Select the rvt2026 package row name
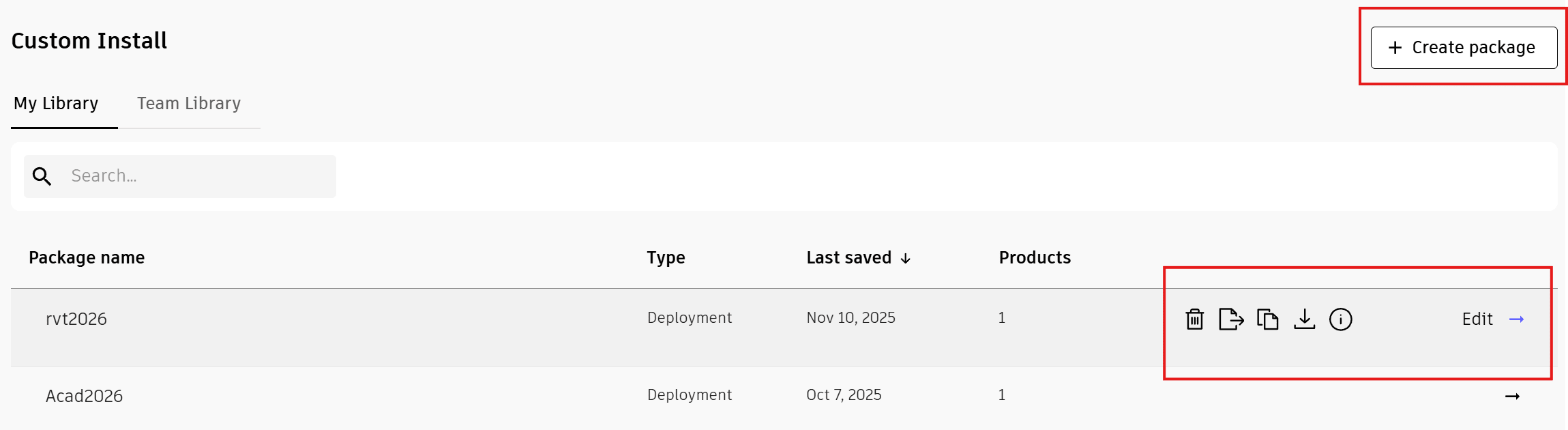 76,319
